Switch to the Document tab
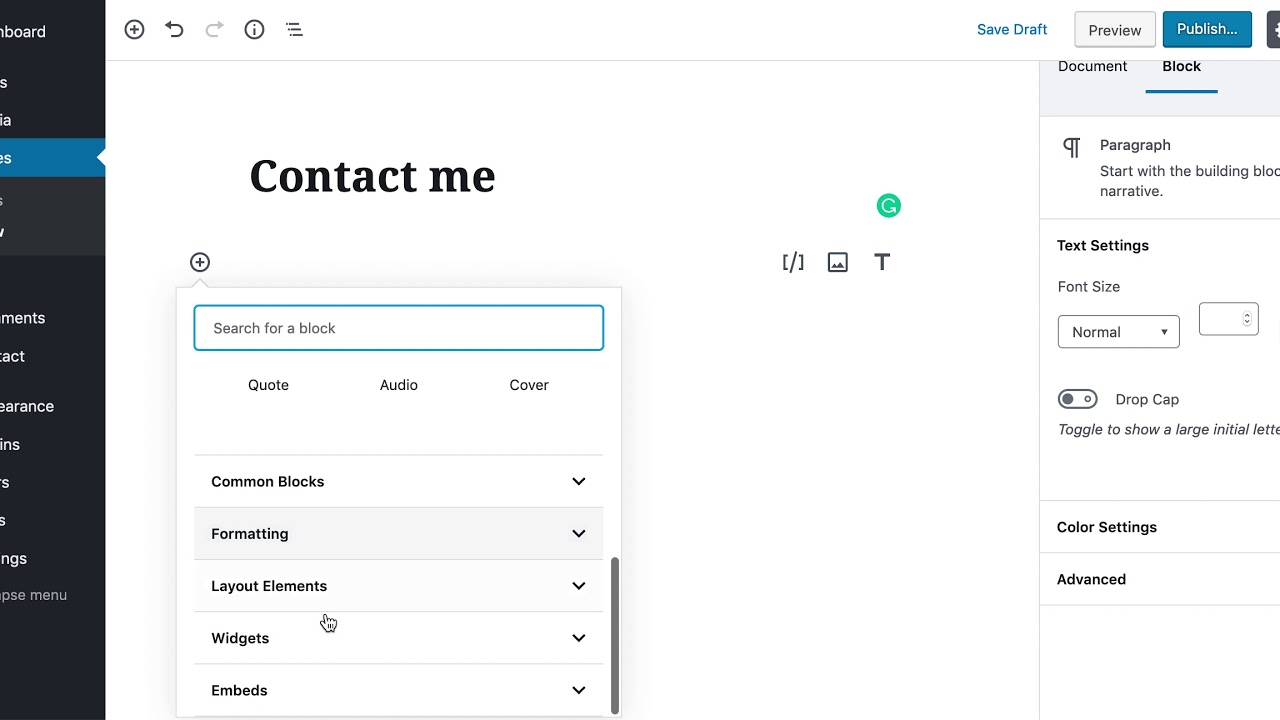Image resolution: width=1280 pixels, height=720 pixels. pos(1092,67)
